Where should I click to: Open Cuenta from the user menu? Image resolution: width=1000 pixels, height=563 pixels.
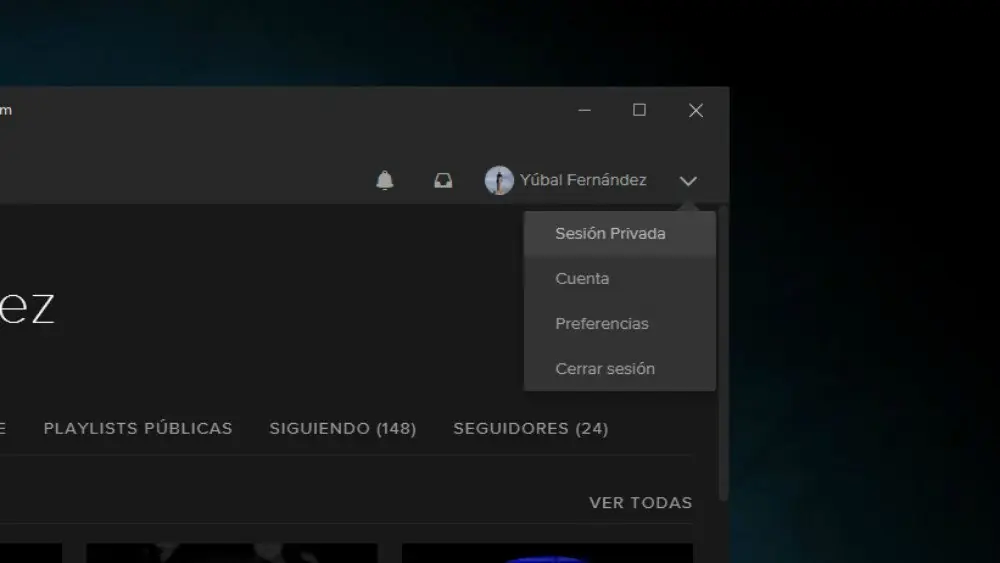(619, 279)
